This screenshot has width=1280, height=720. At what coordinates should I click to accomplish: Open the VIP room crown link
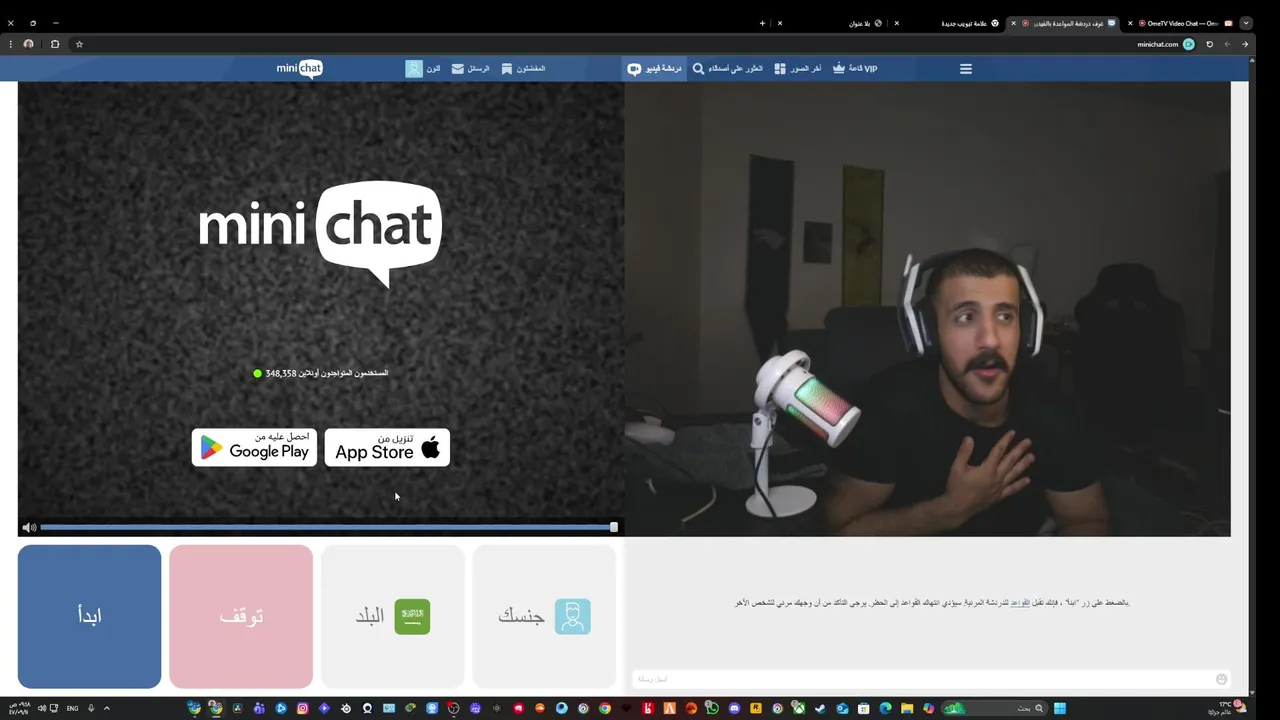(x=855, y=69)
